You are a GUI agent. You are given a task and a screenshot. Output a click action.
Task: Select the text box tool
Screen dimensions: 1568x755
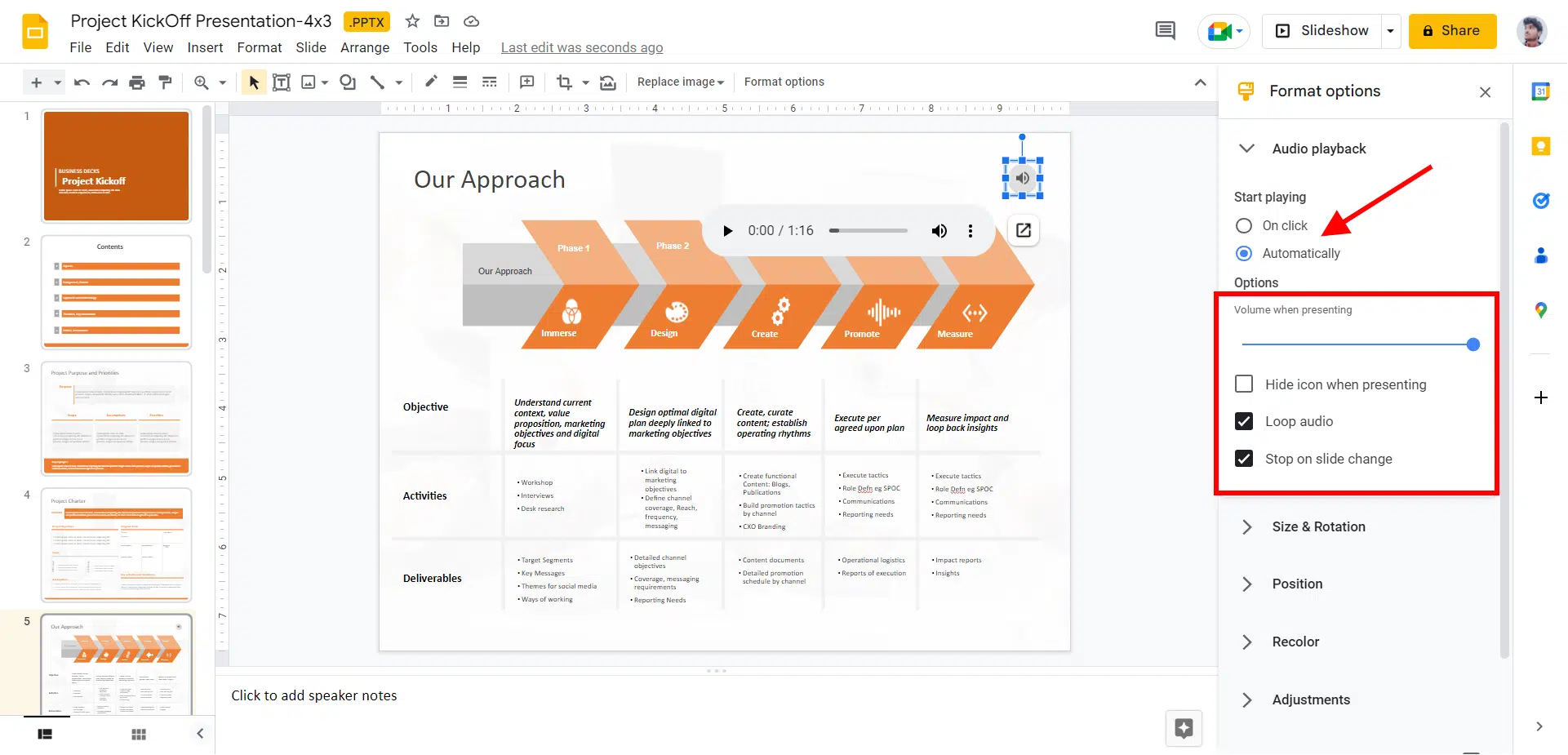click(281, 82)
